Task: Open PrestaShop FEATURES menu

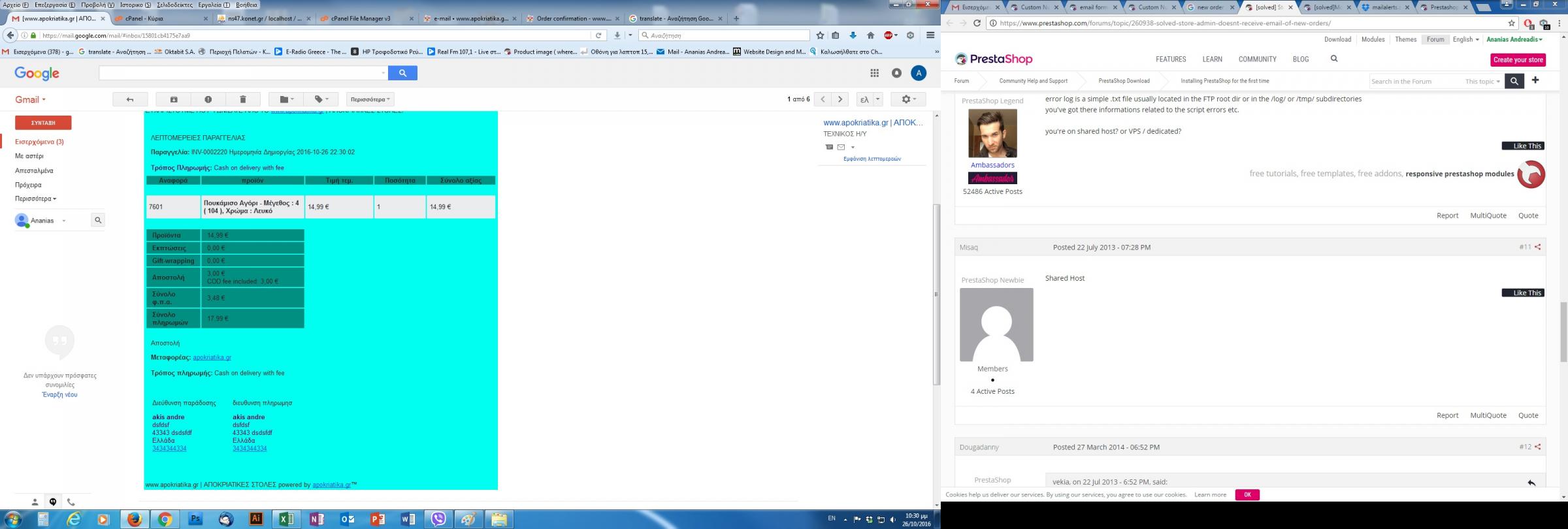Action: click(1171, 59)
